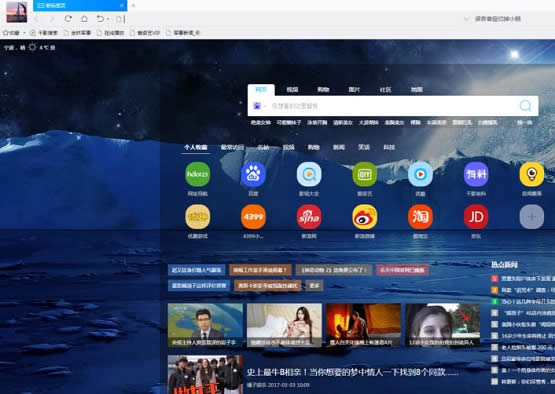Switch to the 视频 search tab
555x394 pixels.
pos(292,90)
